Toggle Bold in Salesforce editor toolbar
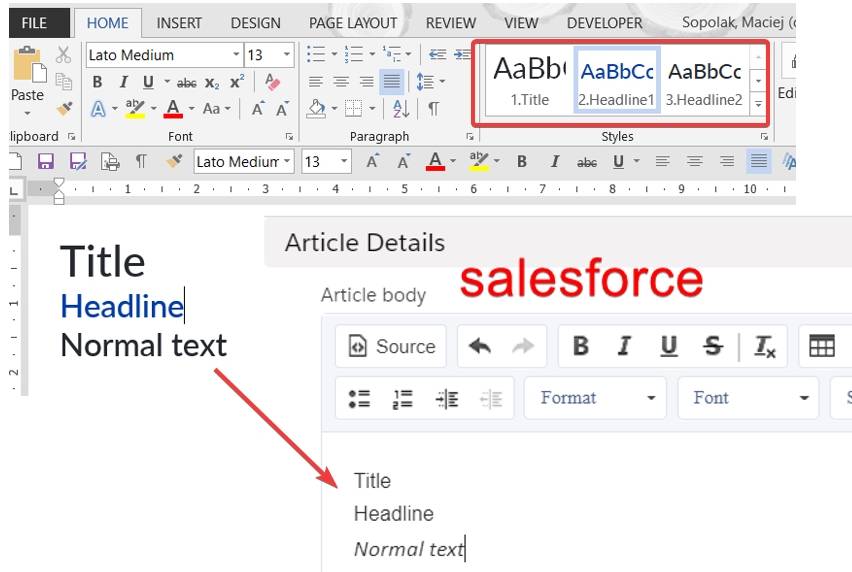This screenshot has width=852, height=572. 580,346
